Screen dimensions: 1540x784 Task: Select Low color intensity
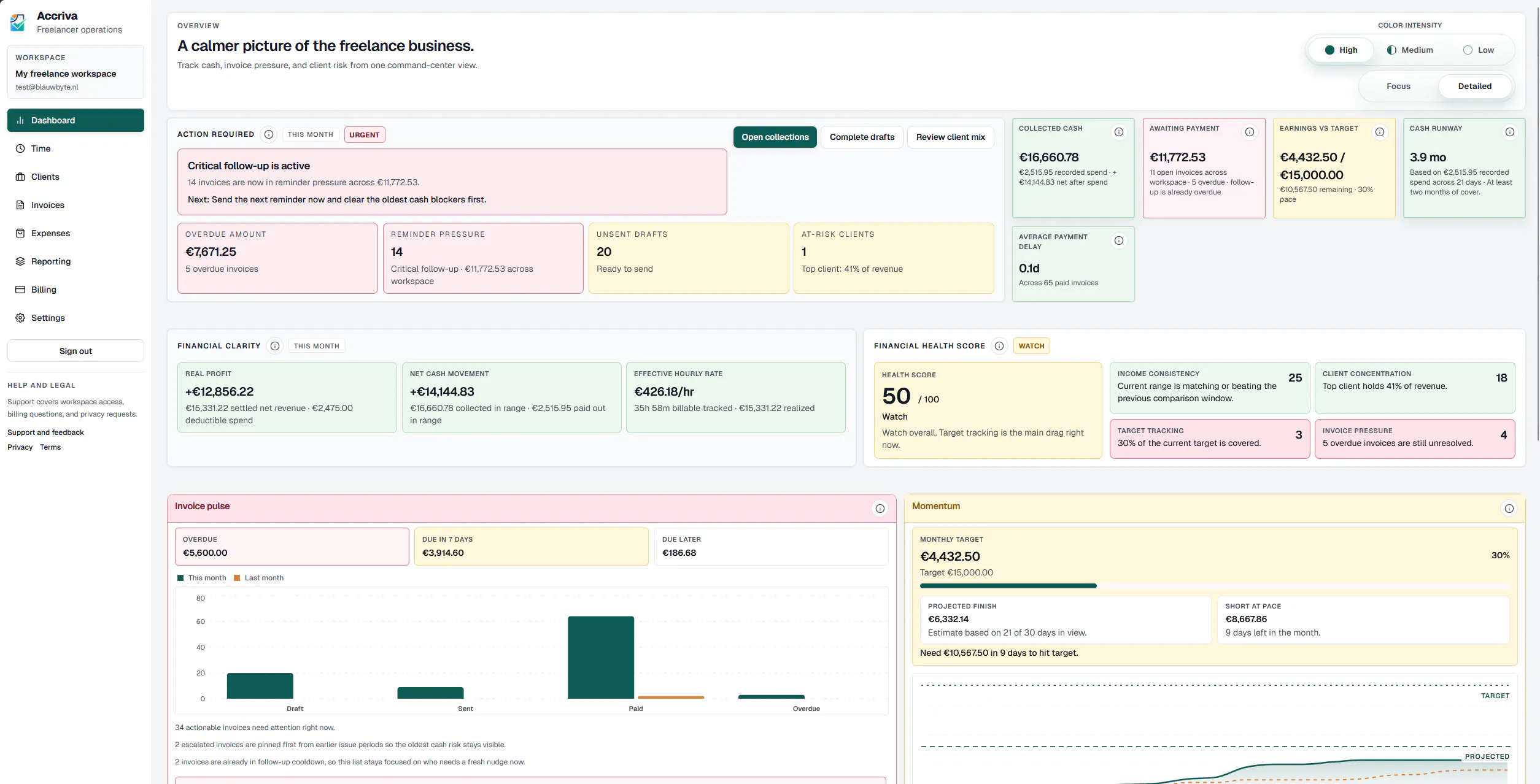pyautogui.click(x=1479, y=50)
